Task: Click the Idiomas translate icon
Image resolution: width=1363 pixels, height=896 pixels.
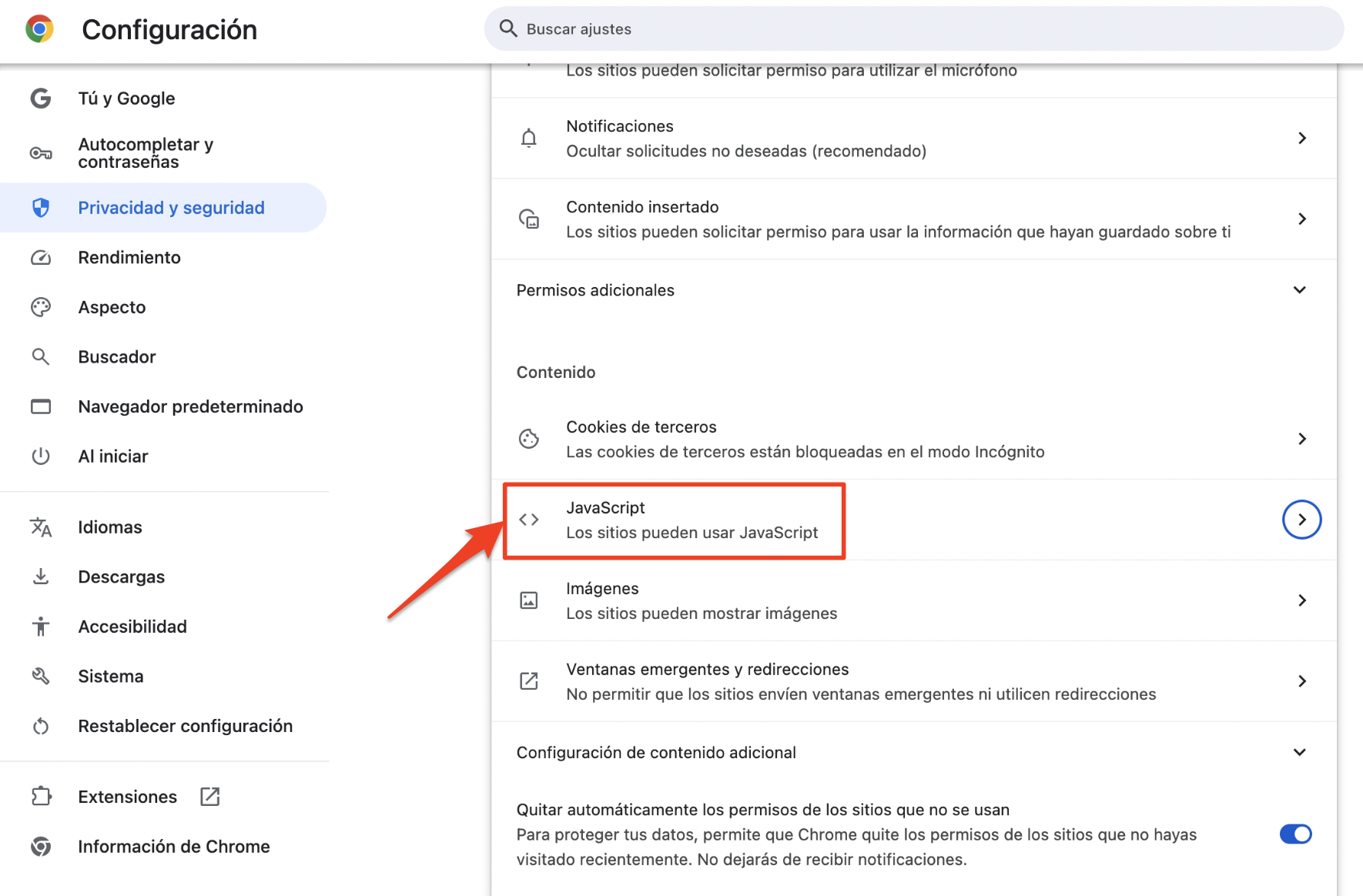Action: (x=41, y=527)
